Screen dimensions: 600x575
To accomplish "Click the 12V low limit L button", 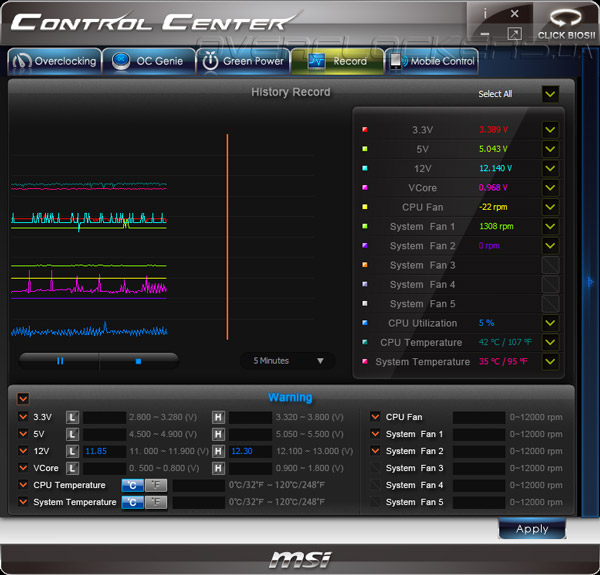I will tap(72, 451).
